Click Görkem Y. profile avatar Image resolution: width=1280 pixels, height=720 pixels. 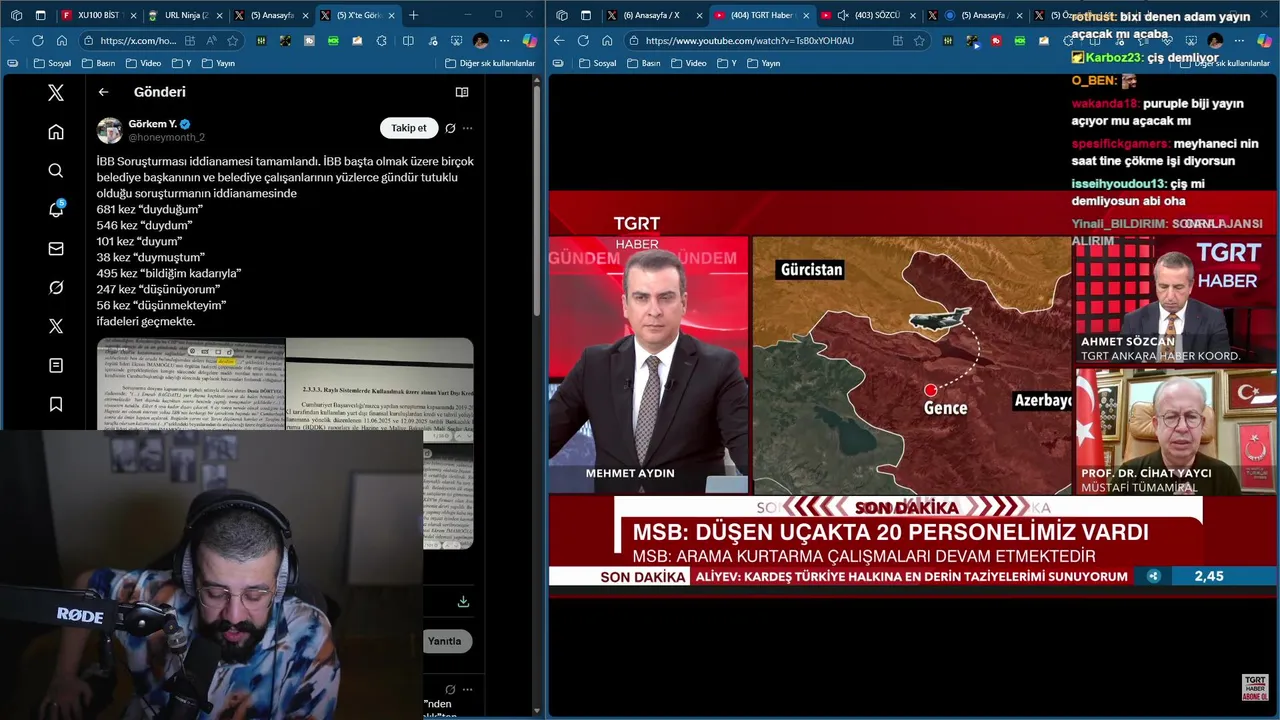click(110, 130)
